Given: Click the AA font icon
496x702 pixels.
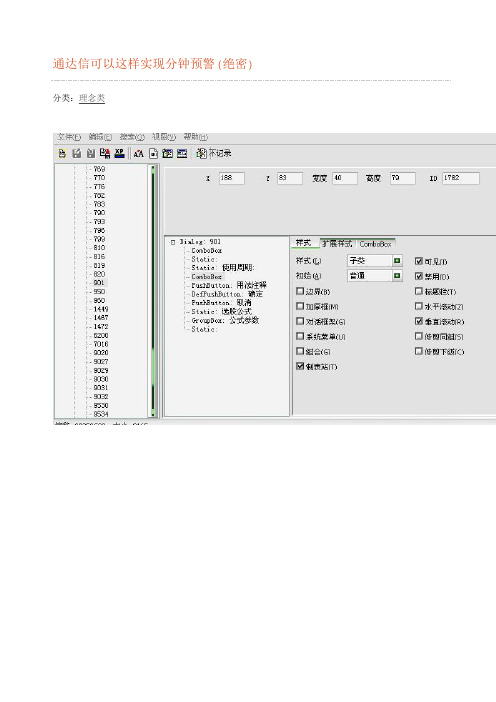Looking at the screenshot, I should [138, 154].
